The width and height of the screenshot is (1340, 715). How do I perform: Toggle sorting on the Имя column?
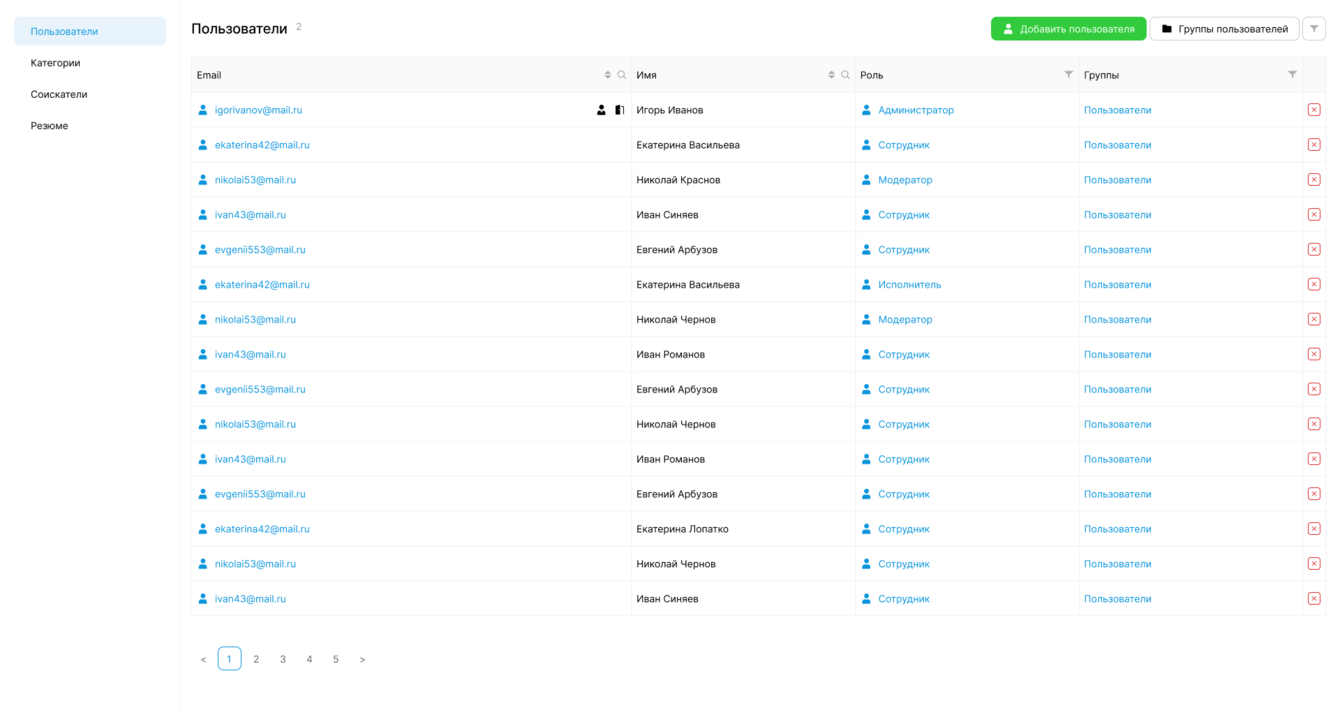831,75
